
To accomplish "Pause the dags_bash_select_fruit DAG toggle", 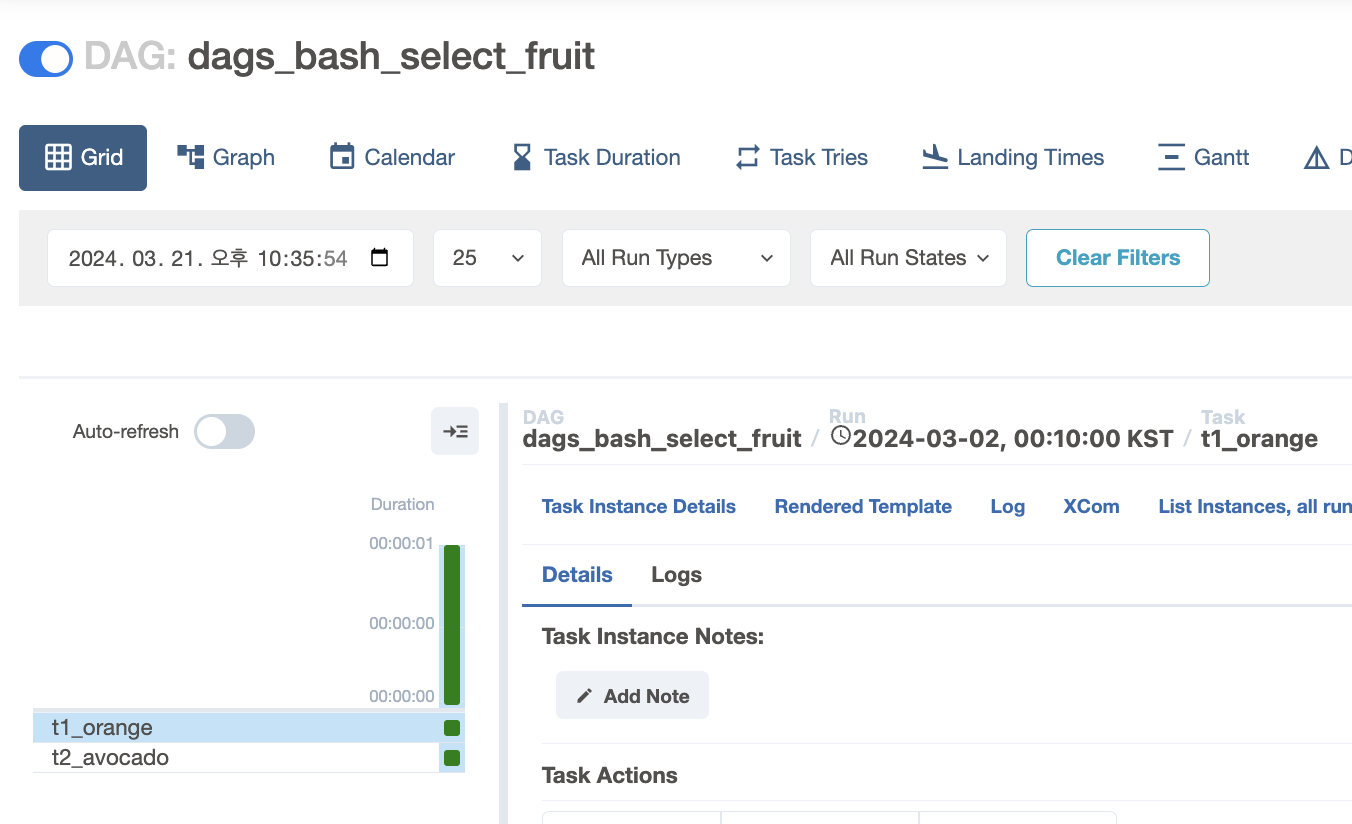I will tap(46, 58).
